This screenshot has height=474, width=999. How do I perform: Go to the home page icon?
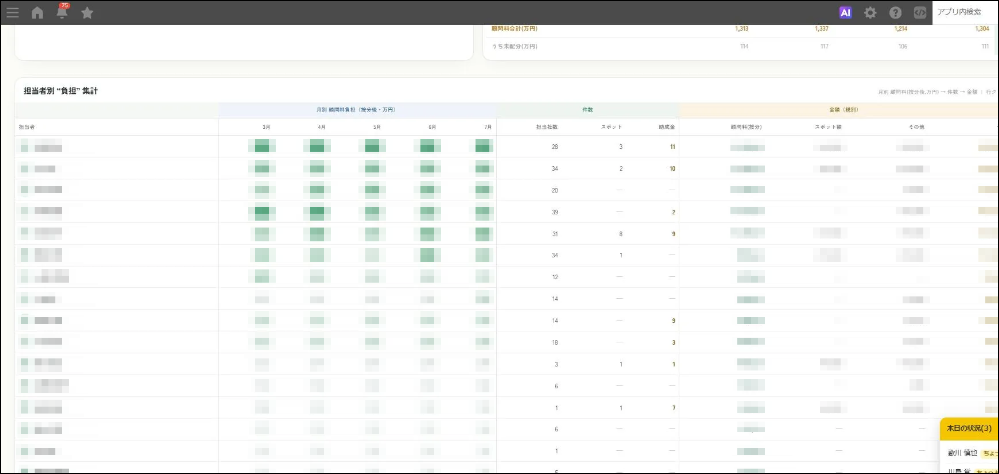(x=38, y=13)
